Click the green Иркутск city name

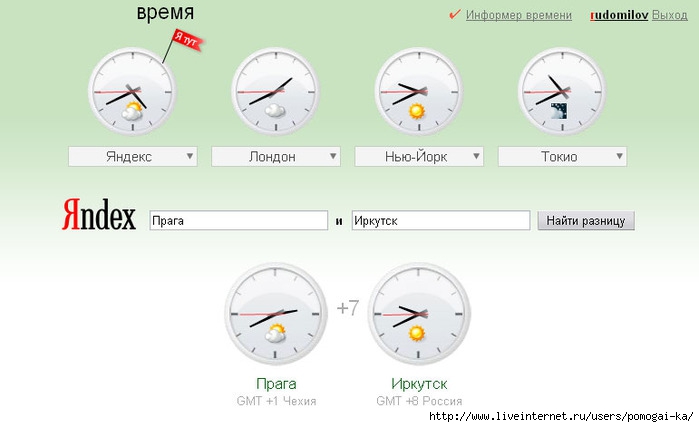pyautogui.click(x=419, y=384)
